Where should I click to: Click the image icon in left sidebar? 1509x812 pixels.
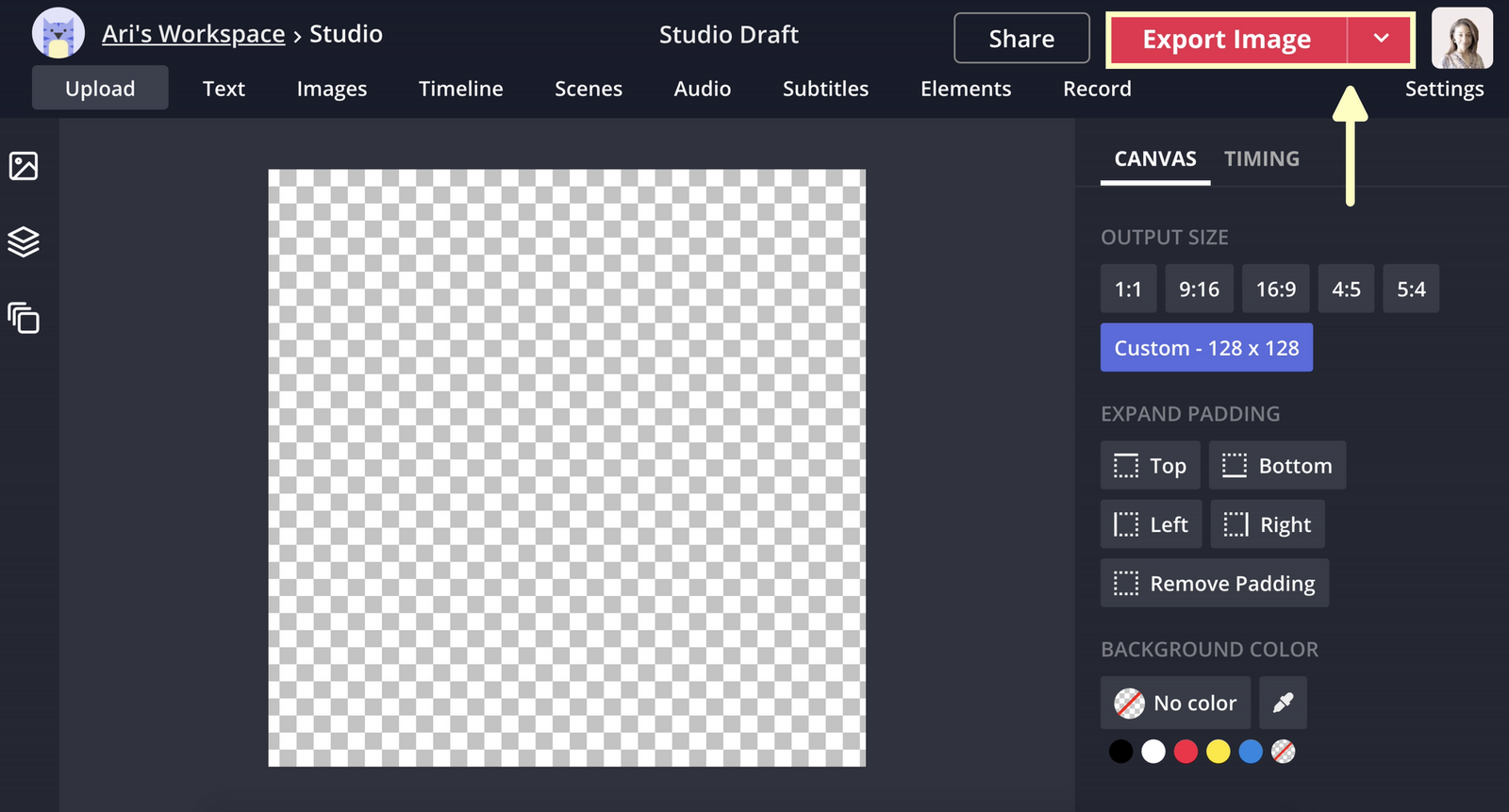24,166
